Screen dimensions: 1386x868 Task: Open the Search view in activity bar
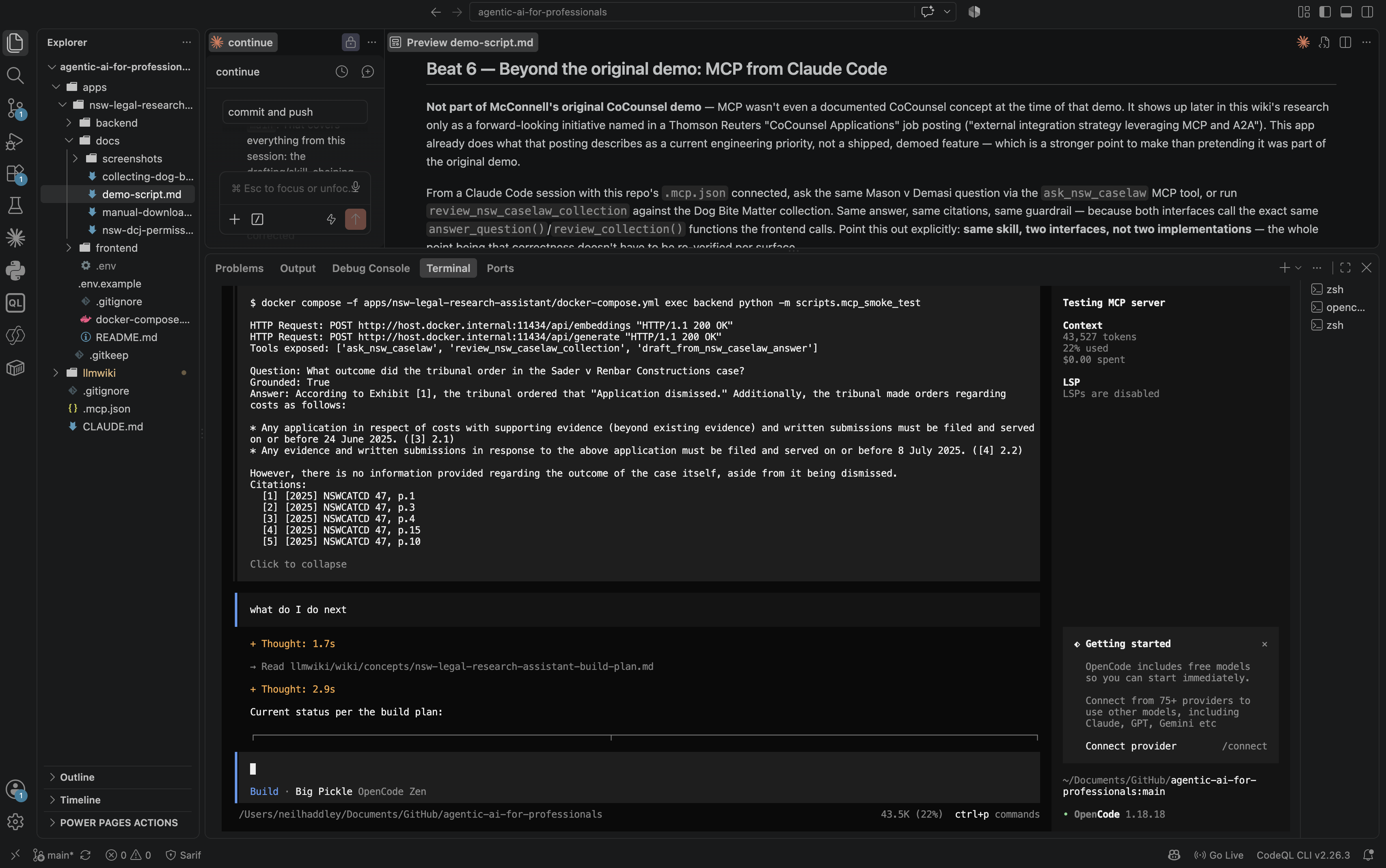(x=15, y=75)
